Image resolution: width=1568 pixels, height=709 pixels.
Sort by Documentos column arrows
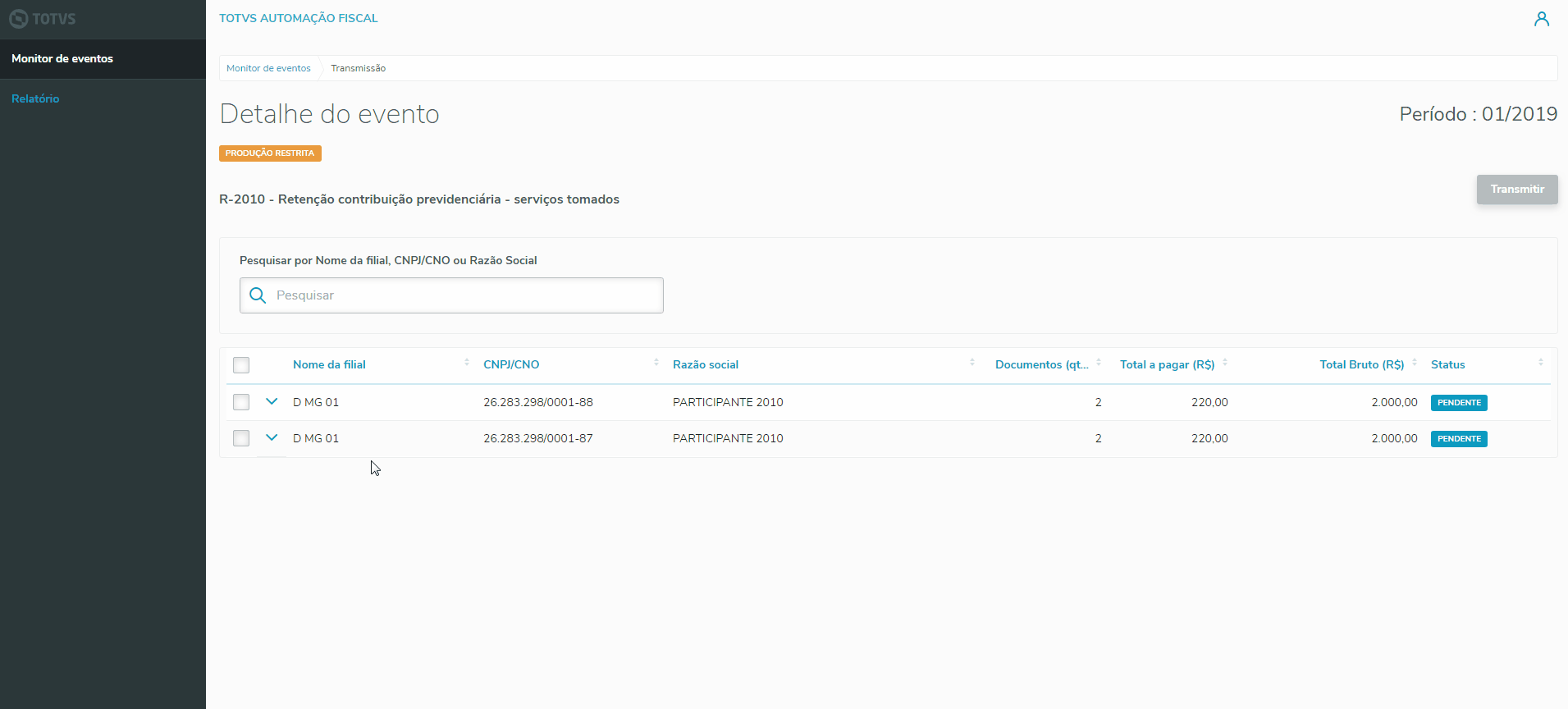coord(1099,362)
